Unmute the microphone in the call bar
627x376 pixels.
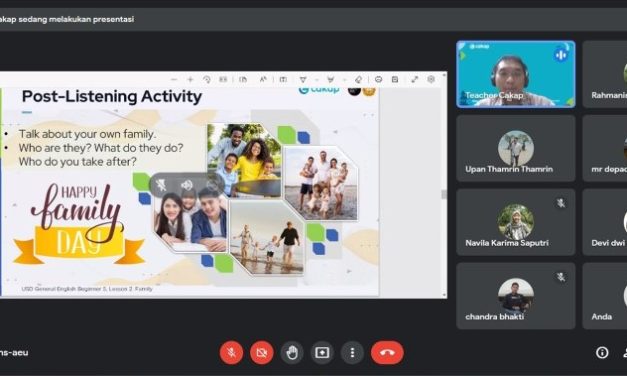(x=231, y=352)
